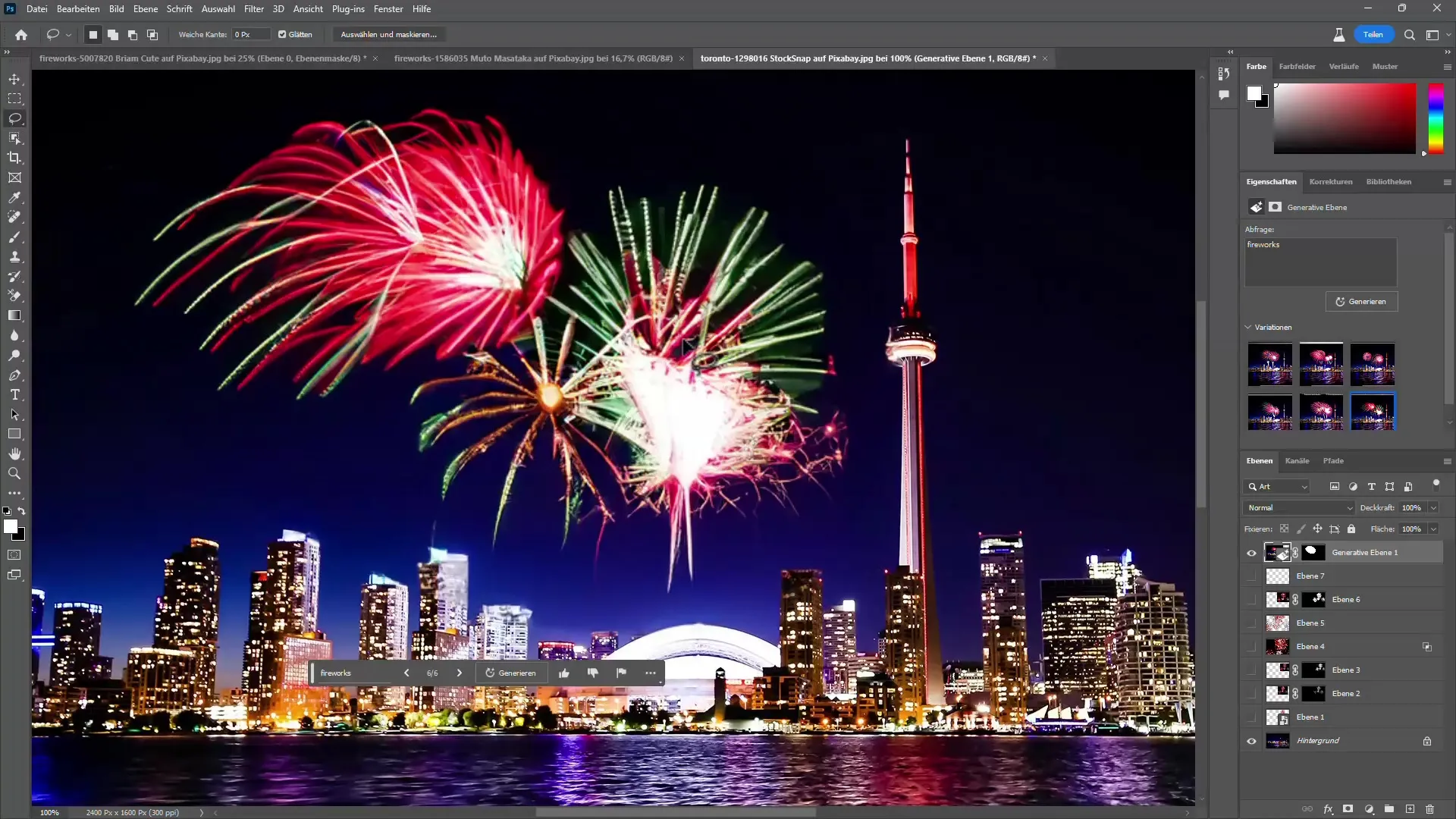Switch to the Pfade tab in layers panel
Image resolution: width=1456 pixels, height=819 pixels.
[x=1334, y=461]
